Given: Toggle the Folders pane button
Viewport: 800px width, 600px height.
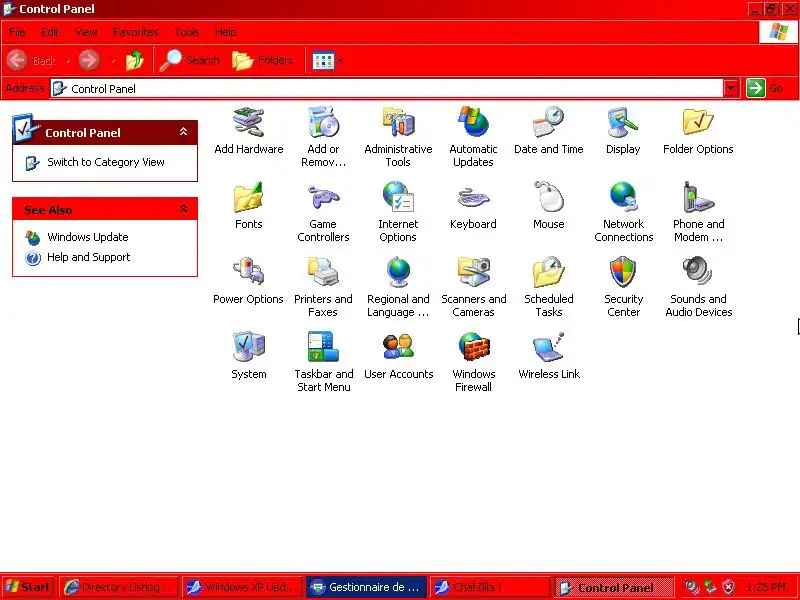Looking at the screenshot, I should point(263,60).
